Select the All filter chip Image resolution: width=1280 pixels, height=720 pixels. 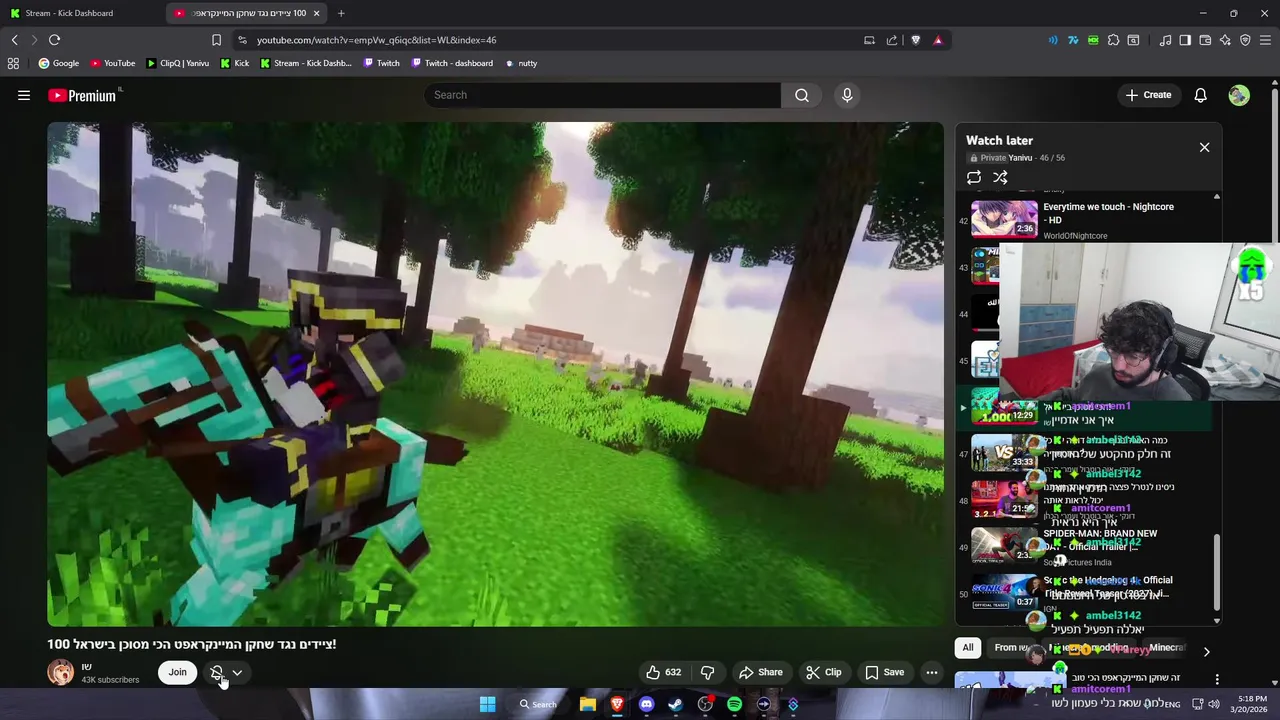point(968,648)
